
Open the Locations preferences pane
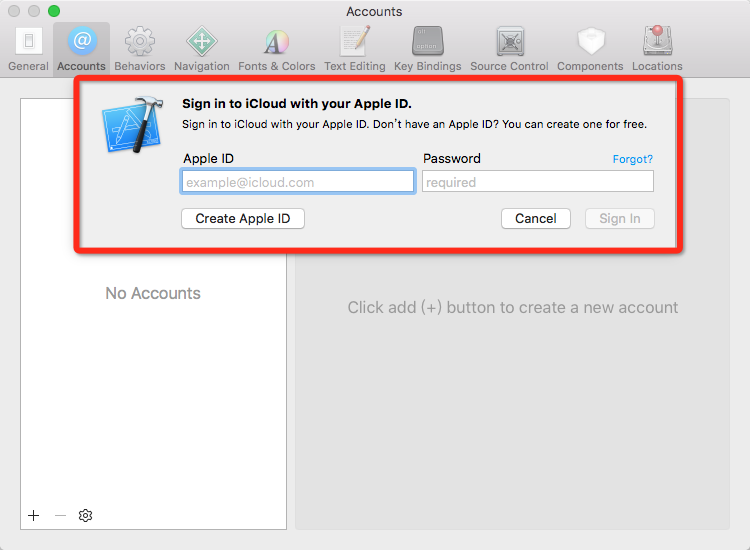pyautogui.click(x=657, y=49)
